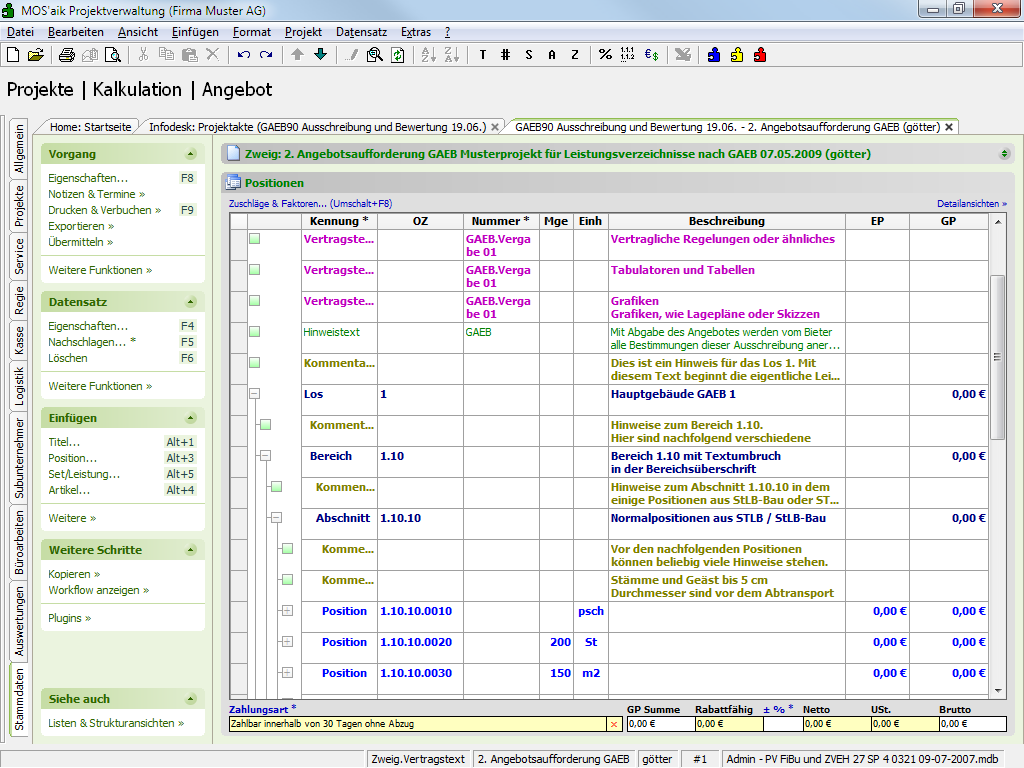Click the hash symbol toolbar button
This screenshot has width=1024, height=768.
pyautogui.click(x=506, y=55)
